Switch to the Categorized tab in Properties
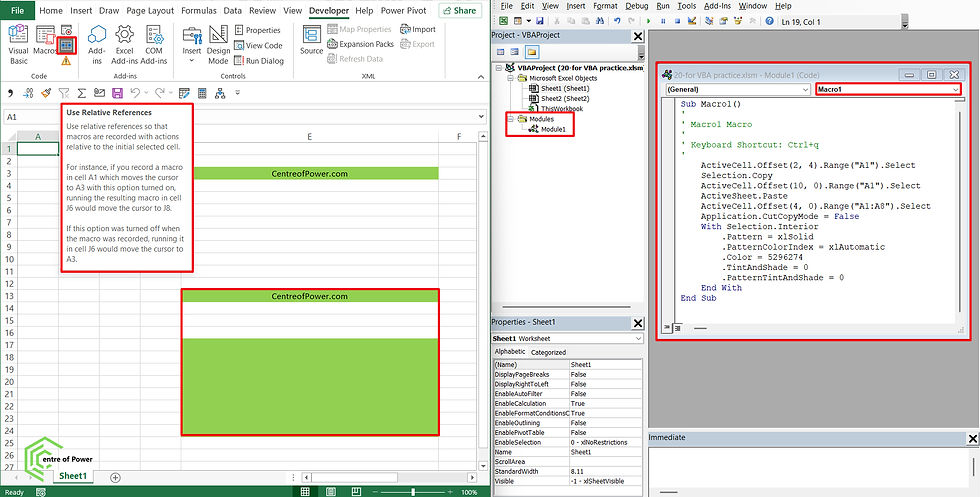The width and height of the screenshot is (980, 497). coord(548,352)
